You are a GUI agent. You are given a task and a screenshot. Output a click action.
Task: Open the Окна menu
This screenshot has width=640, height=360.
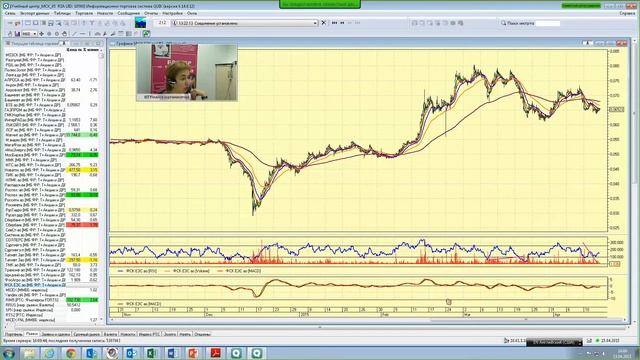192,13
